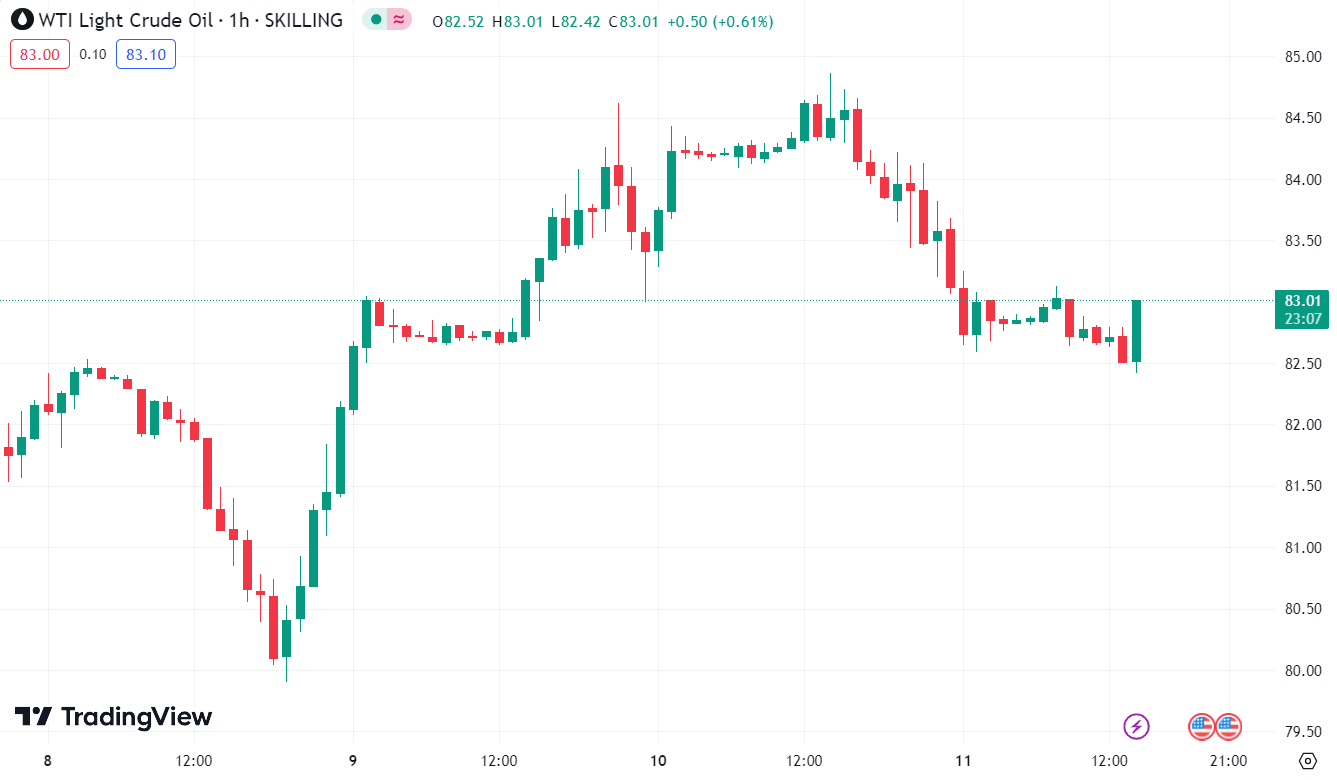This screenshot has height=780, width=1337.
Task: Click the current price label 83.01
Action: click(1303, 301)
